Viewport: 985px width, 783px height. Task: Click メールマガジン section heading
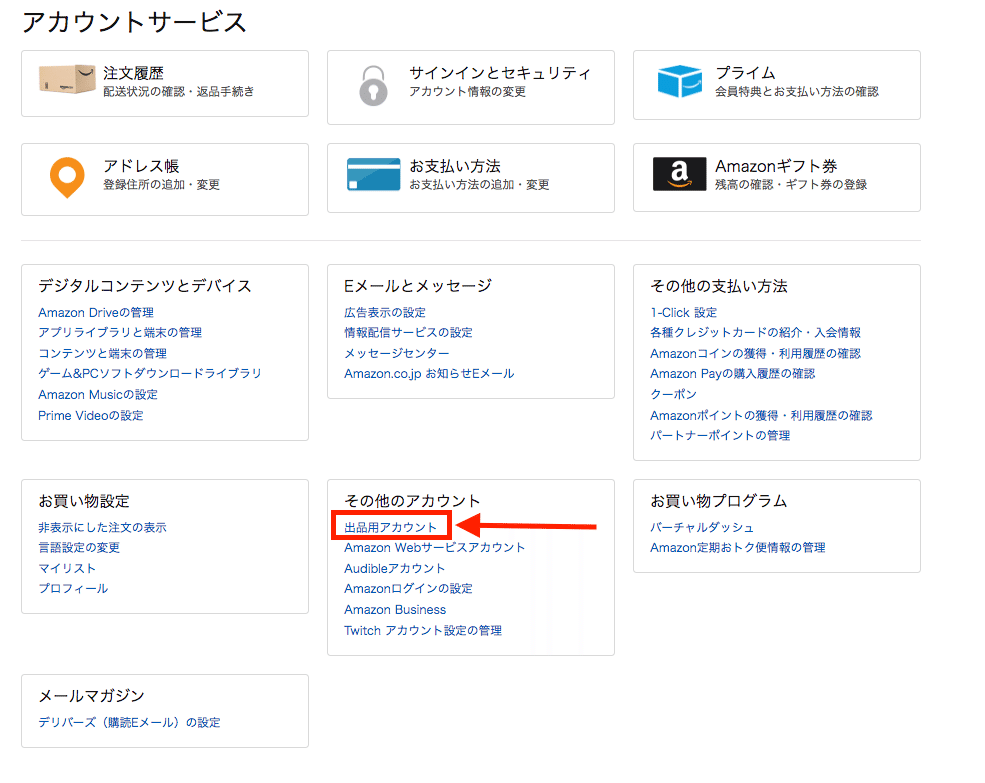click(92, 696)
